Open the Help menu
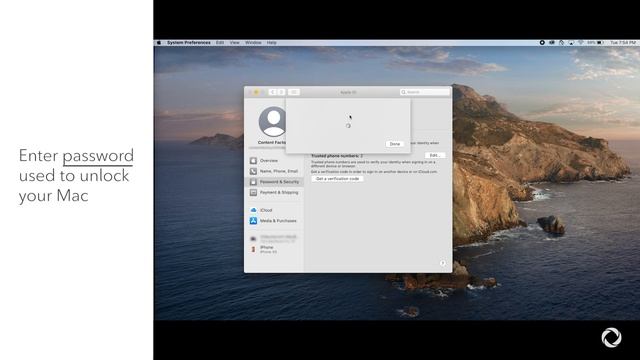This screenshot has height=360, width=640. pos(271,42)
